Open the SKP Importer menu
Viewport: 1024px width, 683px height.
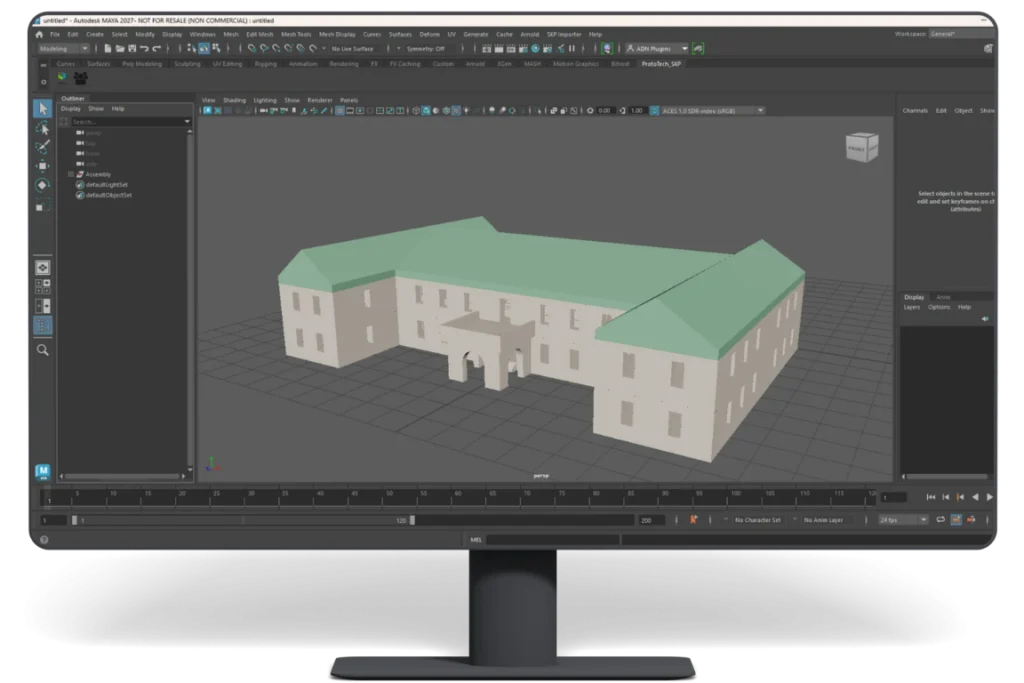(564, 35)
